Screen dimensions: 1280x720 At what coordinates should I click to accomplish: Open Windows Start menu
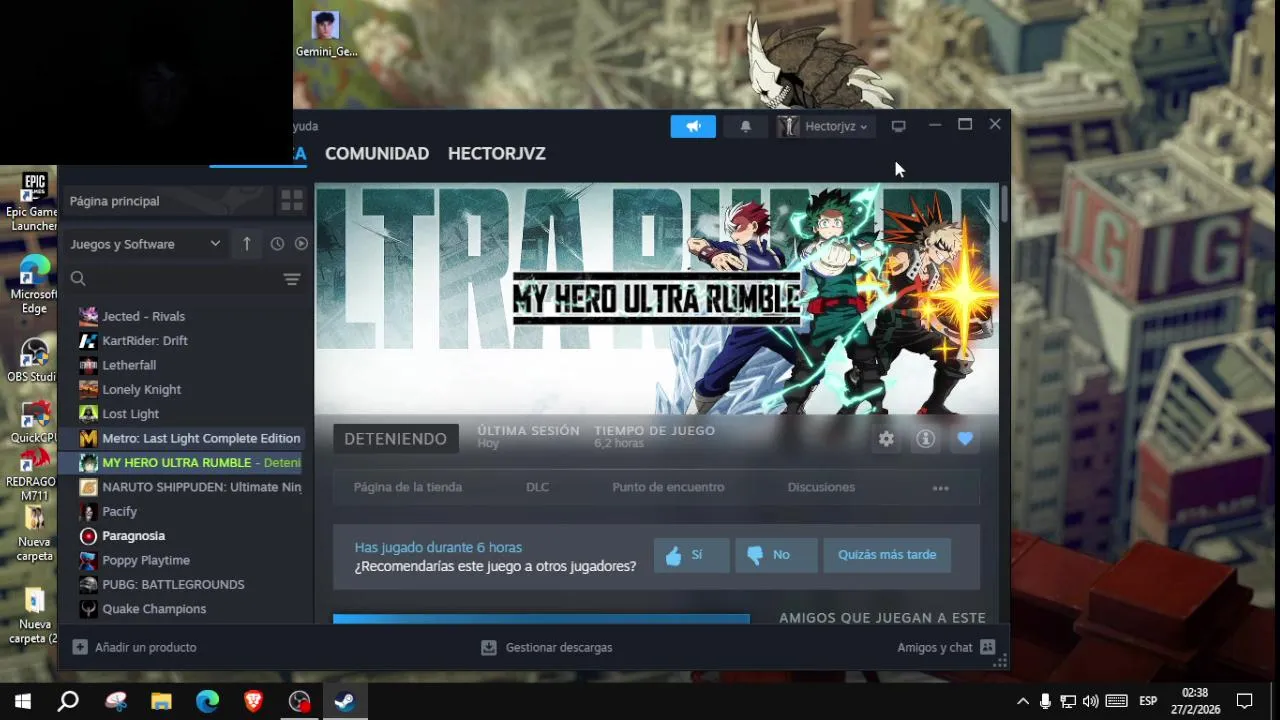[x=22, y=702]
